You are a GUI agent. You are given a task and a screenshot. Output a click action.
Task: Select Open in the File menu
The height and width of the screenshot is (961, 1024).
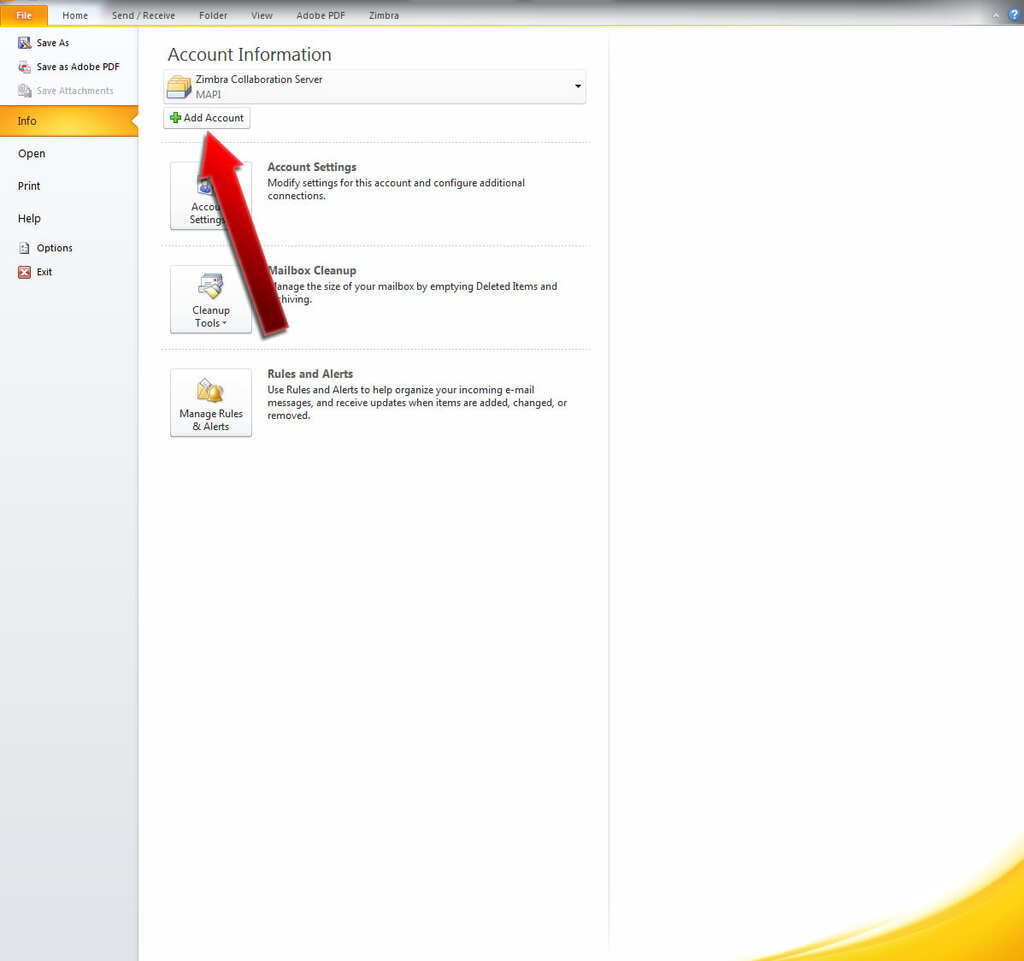coord(31,153)
